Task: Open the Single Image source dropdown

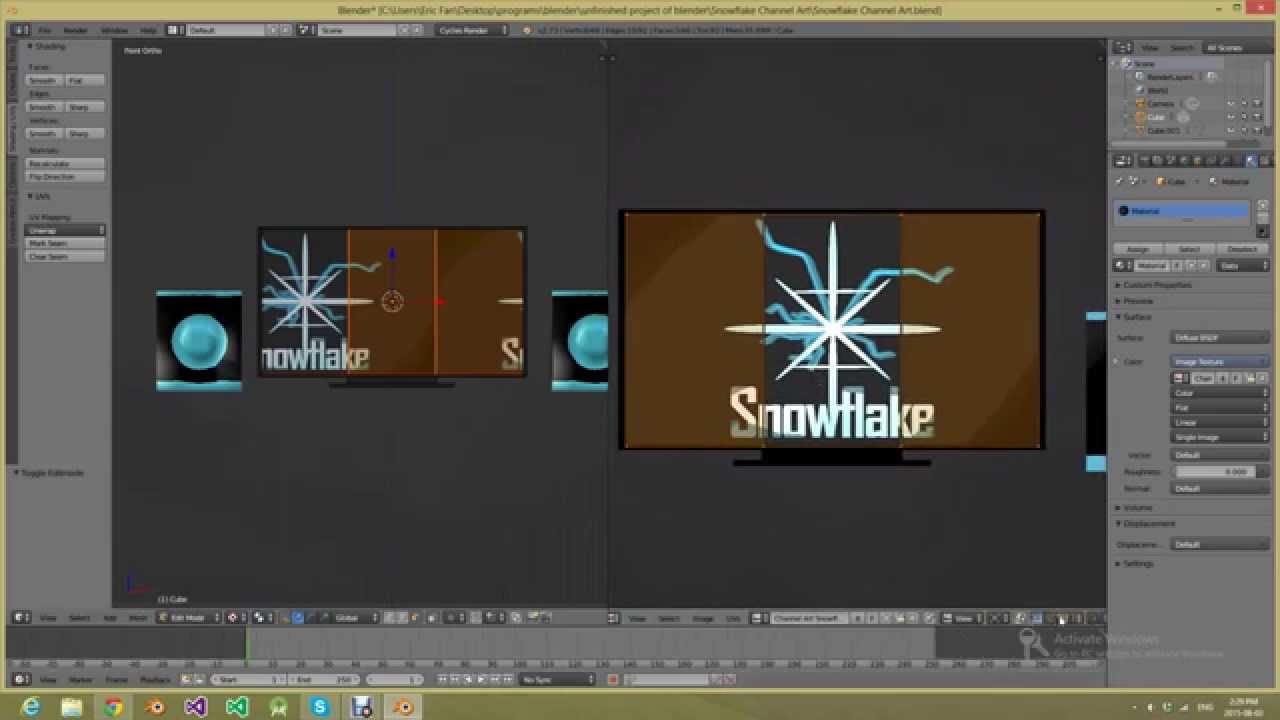Action: (1221, 437)
